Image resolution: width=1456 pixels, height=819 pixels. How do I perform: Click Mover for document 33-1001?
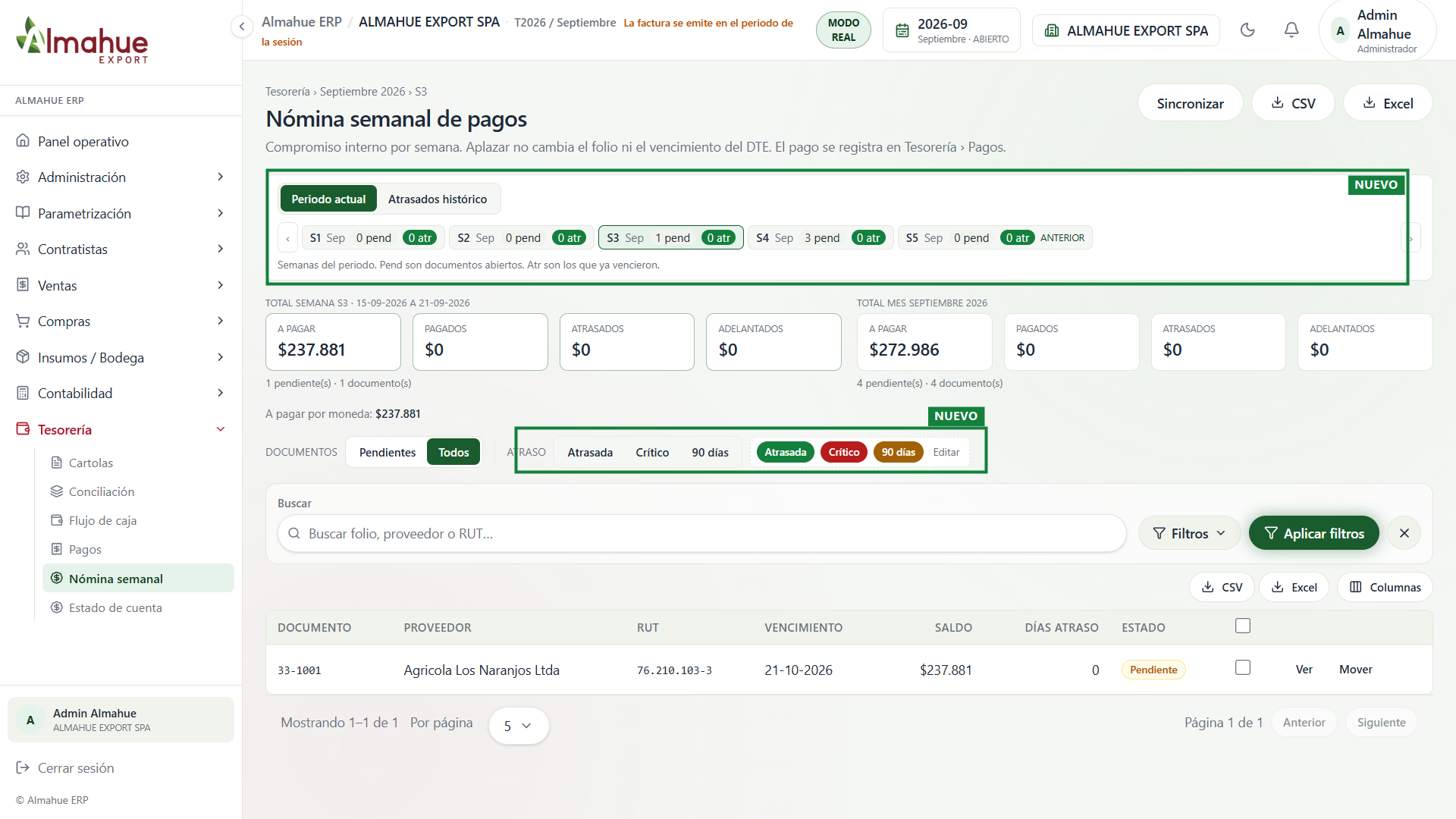coord(1355,669)
